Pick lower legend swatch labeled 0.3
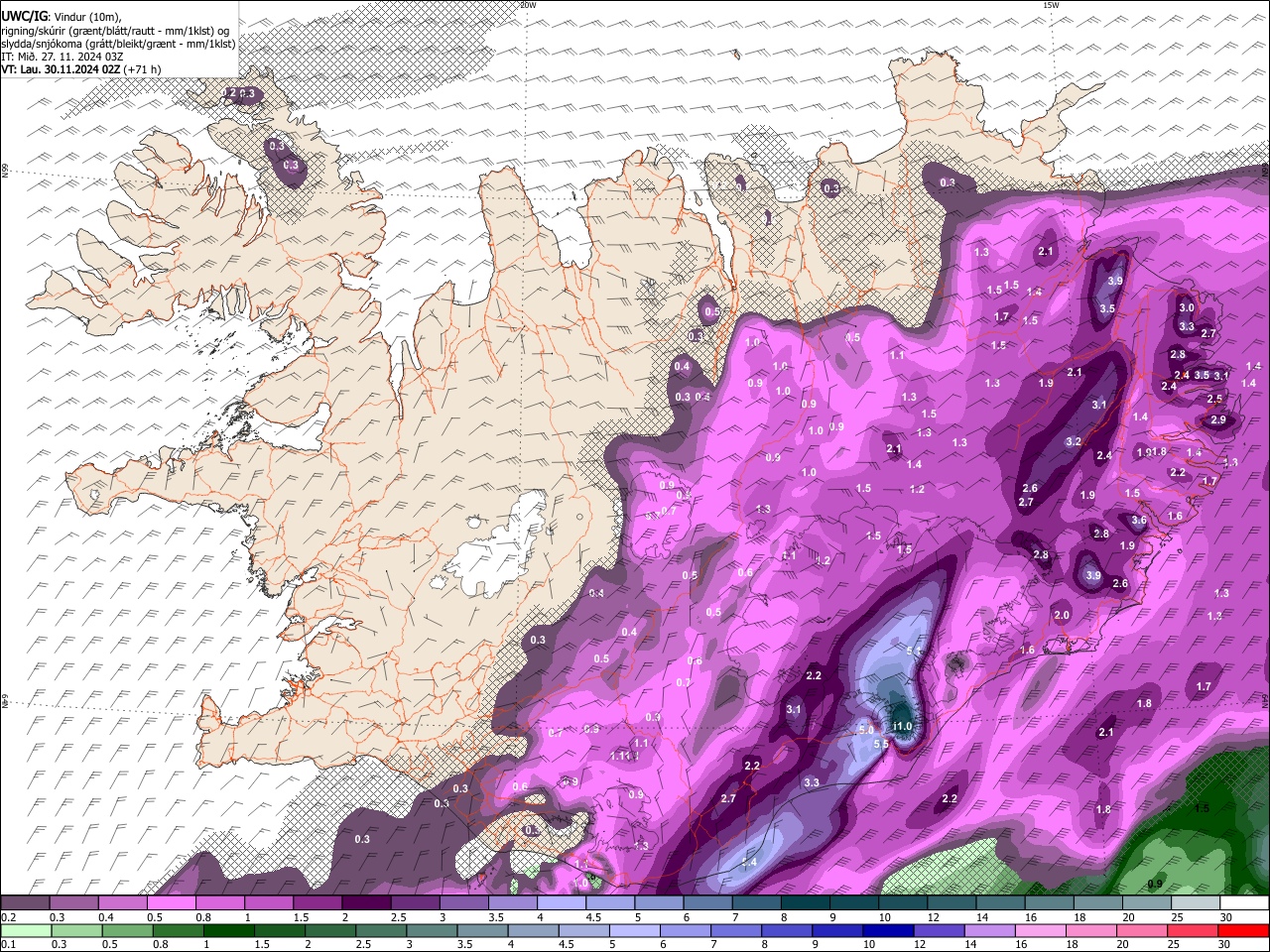The width and height of the screenshot is (1270, 952). 76,931
